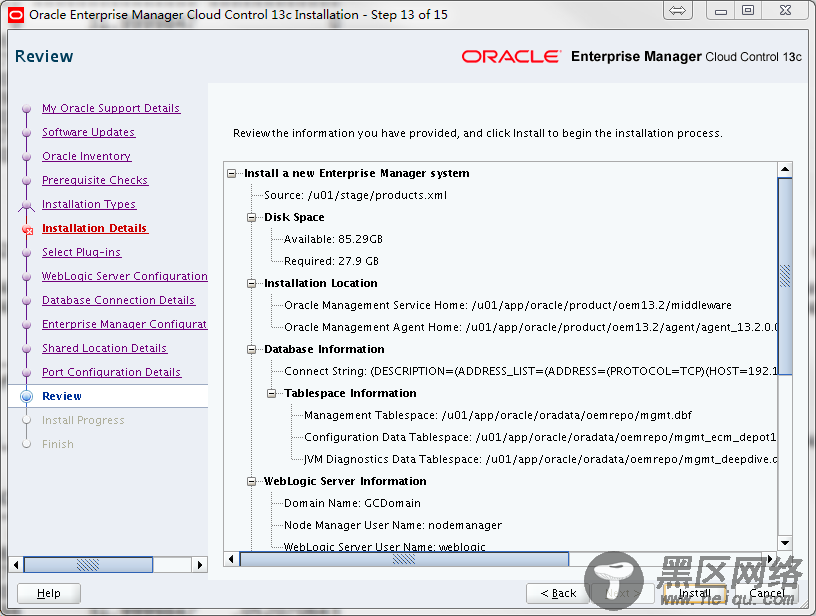
Task: Collapse the WebLogic Server Information node
Action: click(x=252, y=482)
